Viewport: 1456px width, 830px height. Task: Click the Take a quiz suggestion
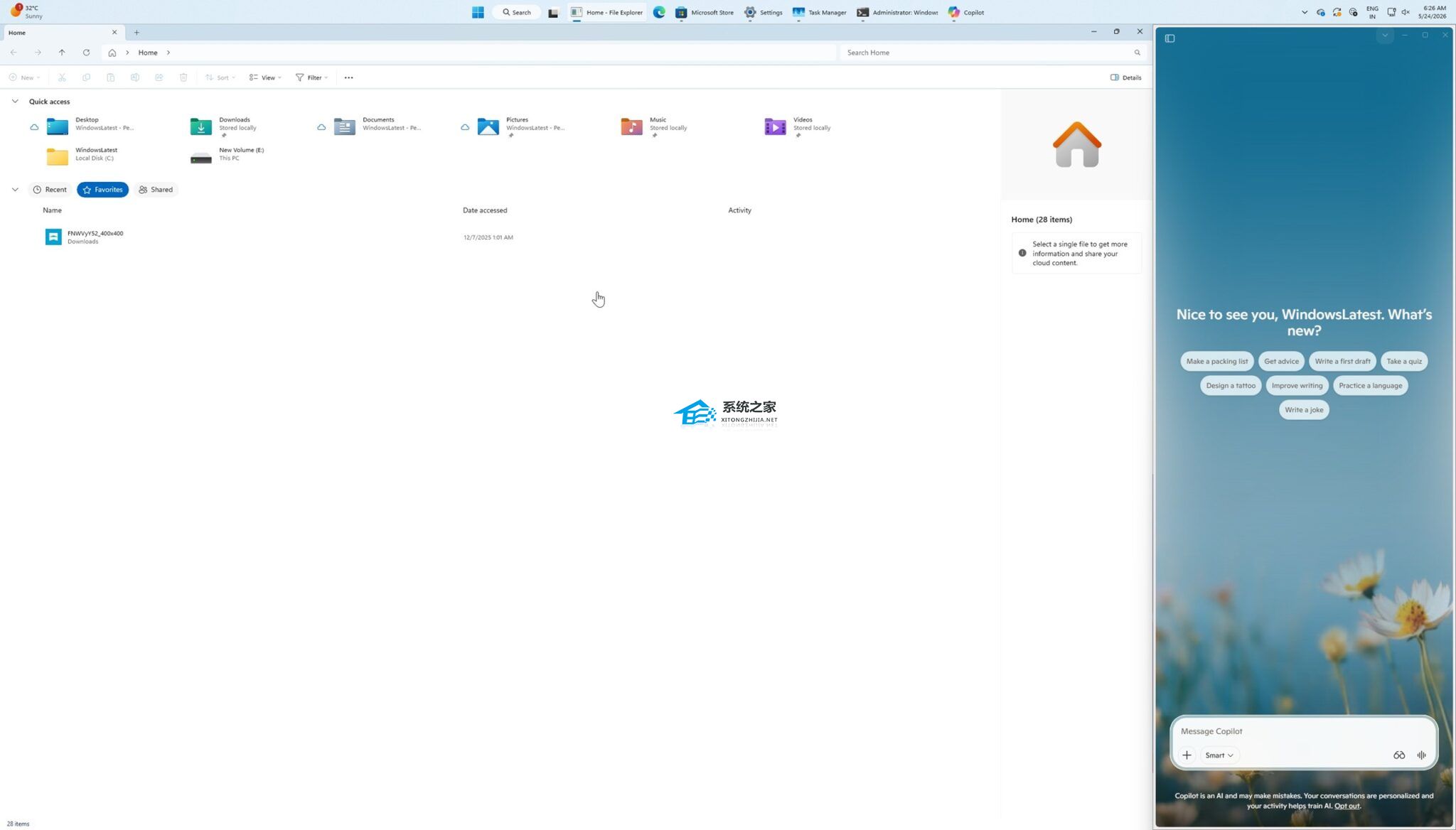click(x=1404, y=362)
